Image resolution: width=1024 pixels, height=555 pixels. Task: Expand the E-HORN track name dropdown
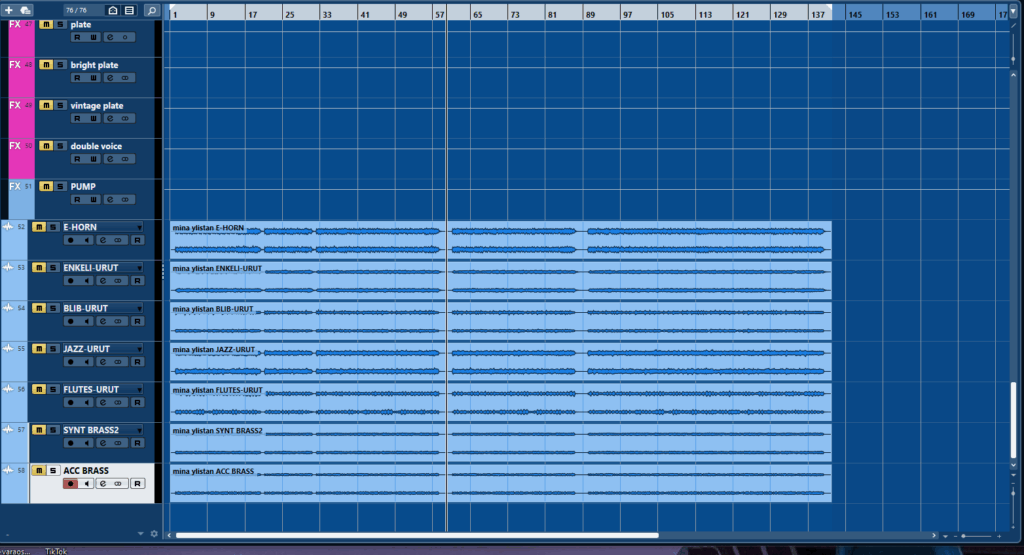coord(139,227)
